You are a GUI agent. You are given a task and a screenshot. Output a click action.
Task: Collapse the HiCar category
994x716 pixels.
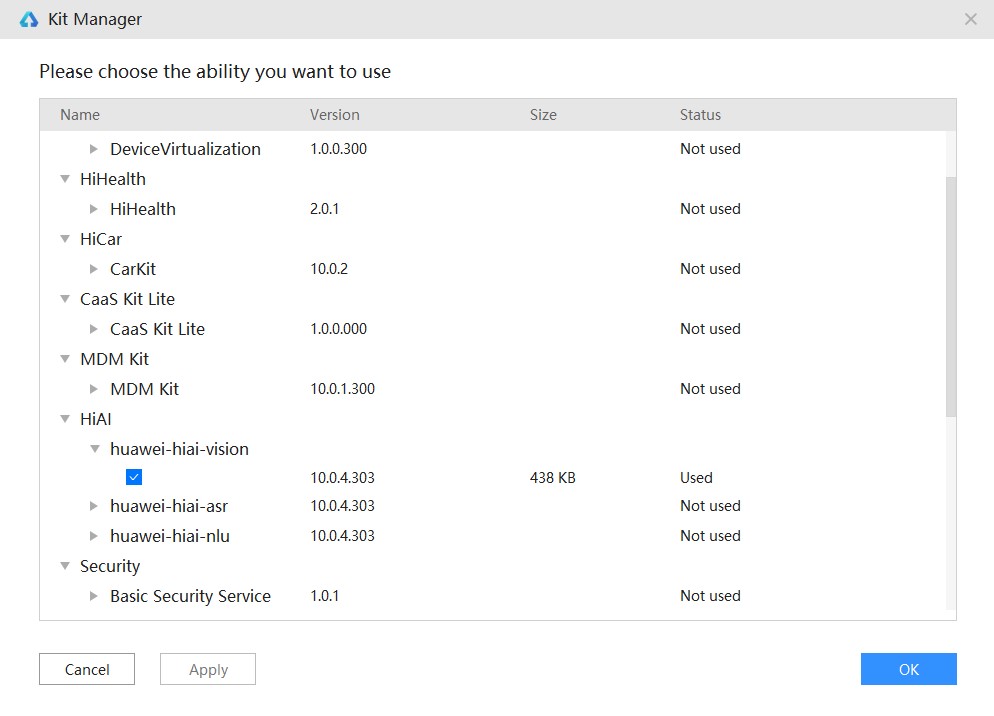tap(65, 239)
